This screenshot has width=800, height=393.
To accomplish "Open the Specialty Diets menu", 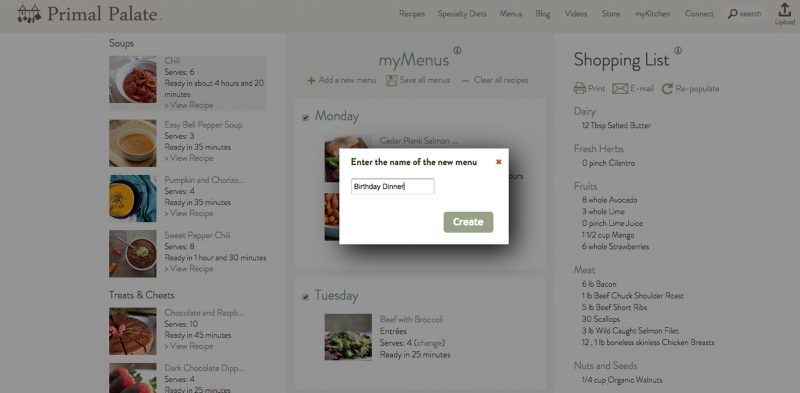I will click(x=462, y=14).
